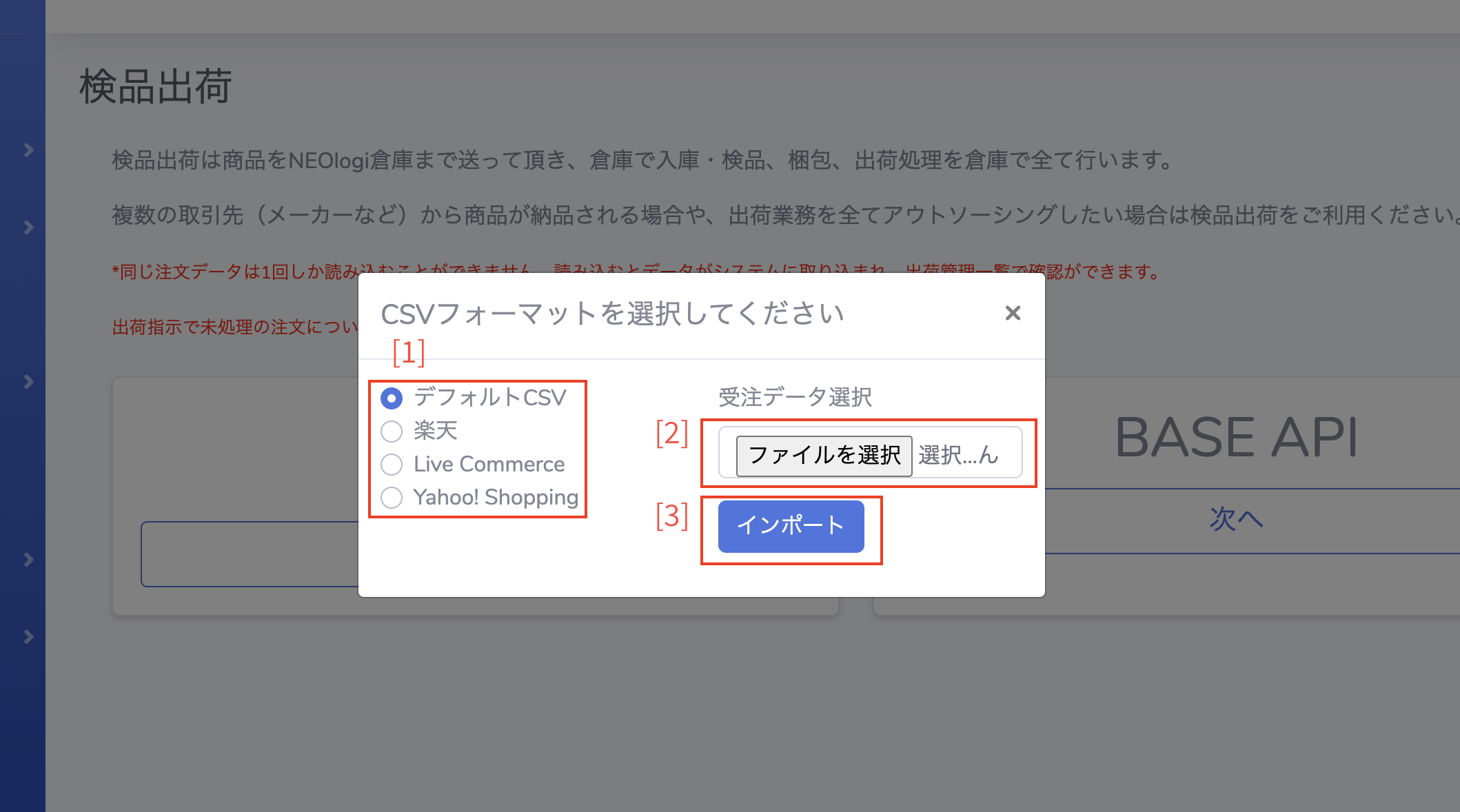
Task: Click the 検品出荷 page heading
Action: tap(156, 87)
